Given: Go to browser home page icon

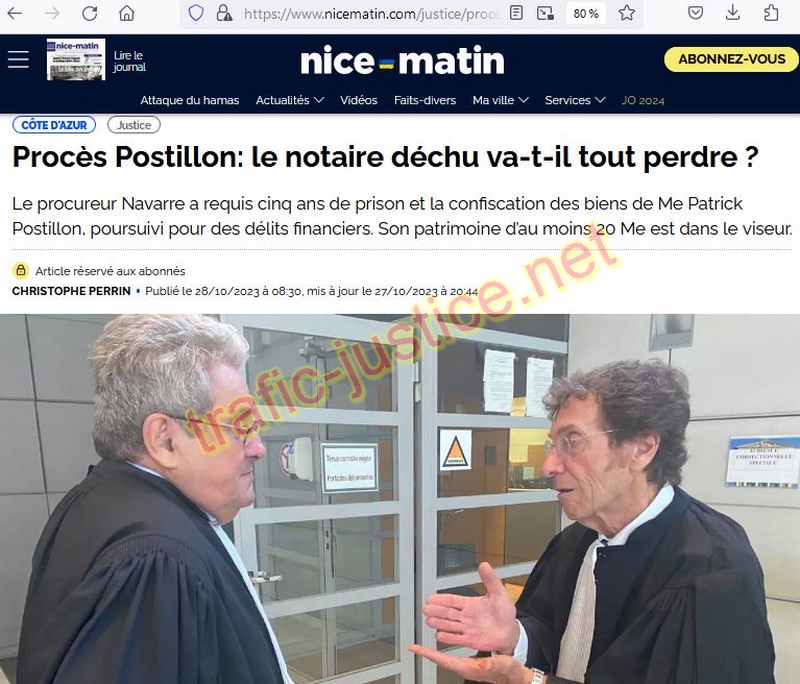Looking at the screenshot, I should tap(127, 13).
